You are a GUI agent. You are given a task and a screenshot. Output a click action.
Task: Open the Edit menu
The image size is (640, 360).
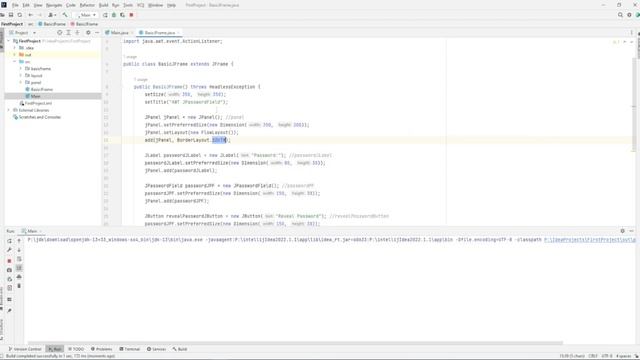coord(26,5)
